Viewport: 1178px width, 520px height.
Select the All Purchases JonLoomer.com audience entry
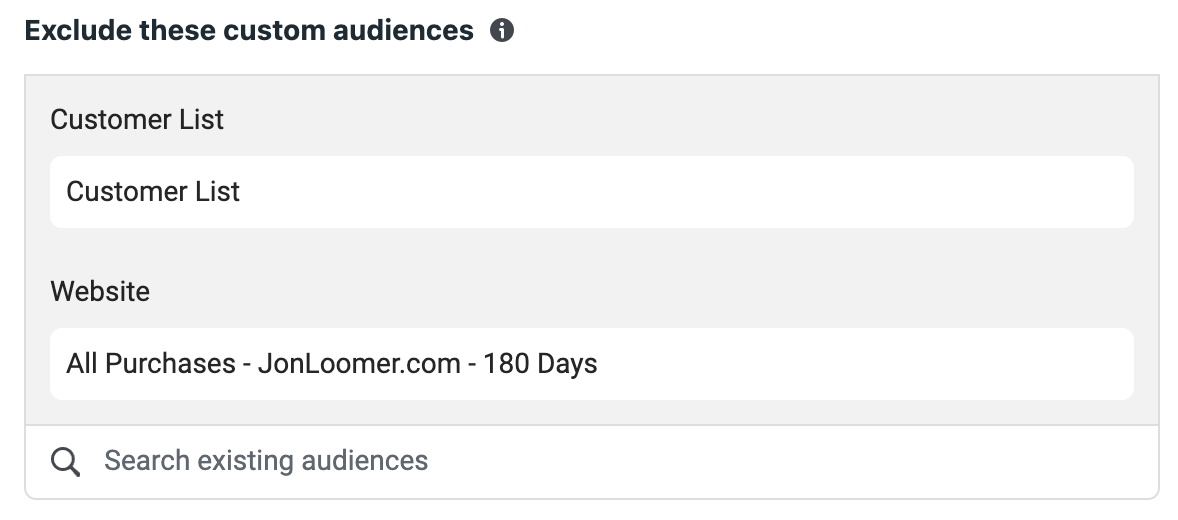592,364
